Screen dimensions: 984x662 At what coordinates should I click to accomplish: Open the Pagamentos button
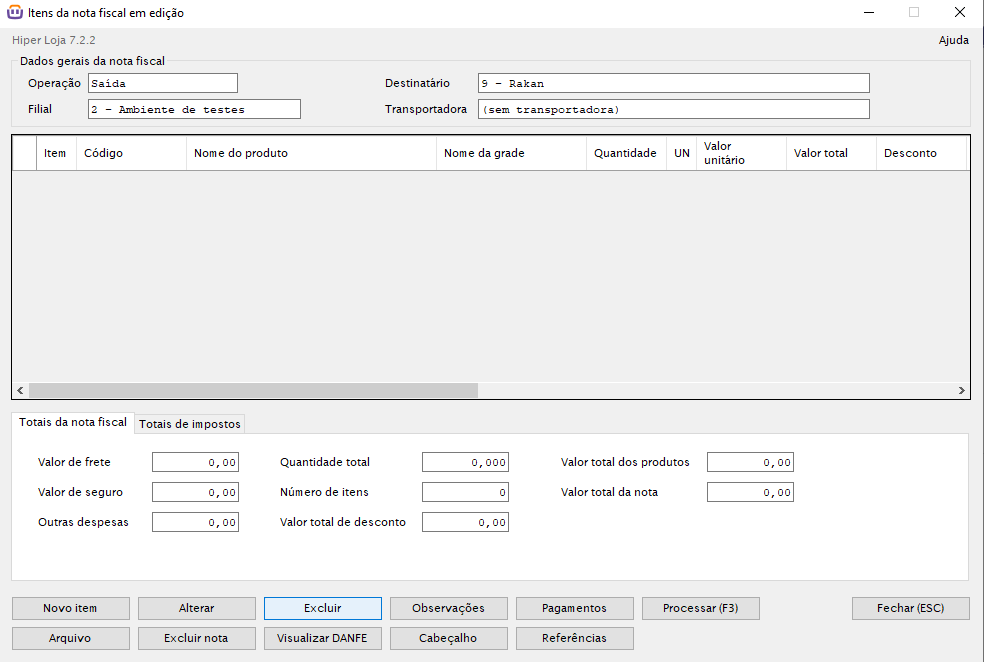(575, 608)
